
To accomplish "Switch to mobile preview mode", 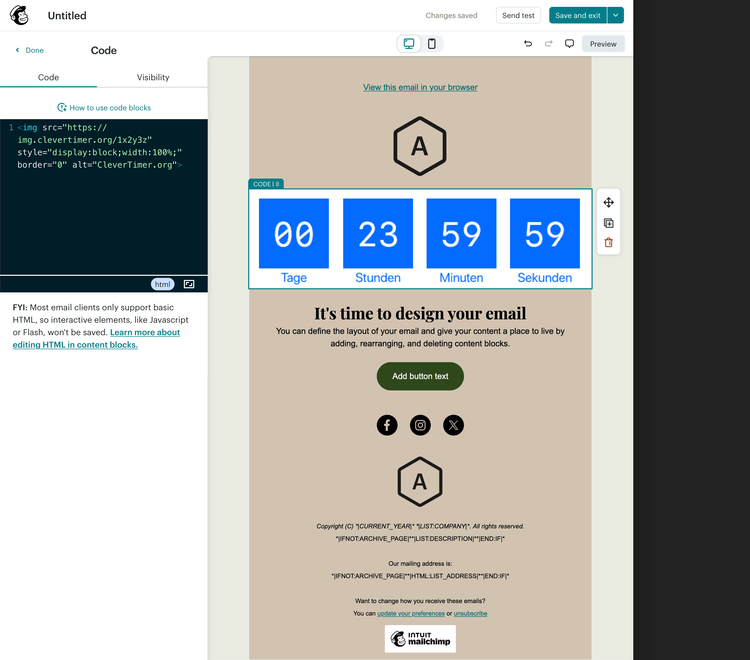I will point(431,44).
